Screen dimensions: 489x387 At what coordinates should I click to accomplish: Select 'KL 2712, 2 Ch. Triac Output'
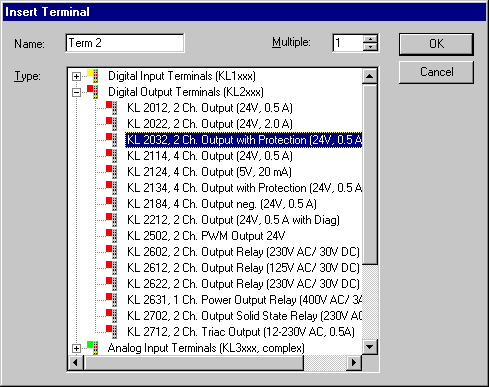(x=241, y=332)
